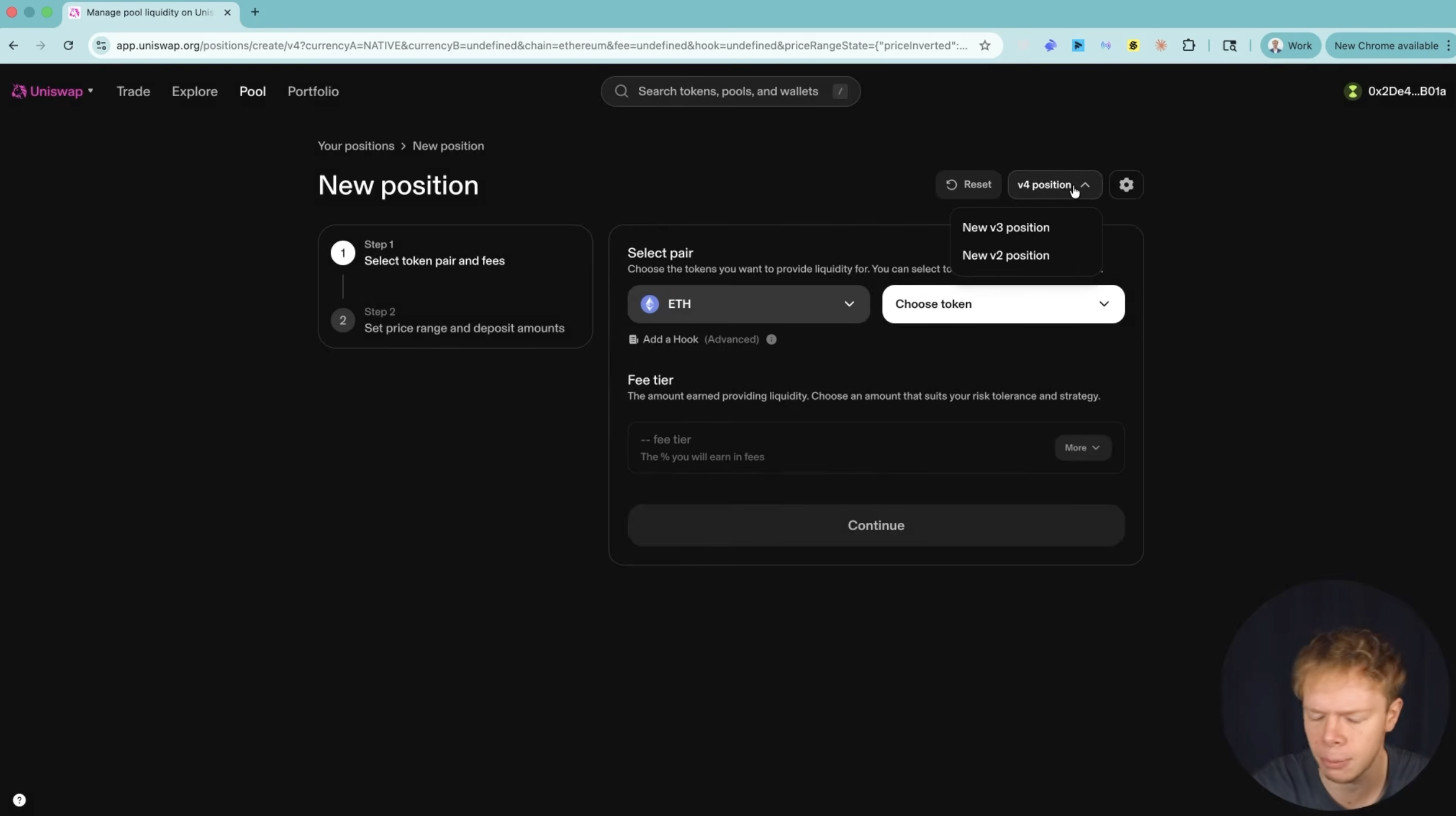
Task: Select the Manage pool liquidity browser tab
Action: pos(151,12)
